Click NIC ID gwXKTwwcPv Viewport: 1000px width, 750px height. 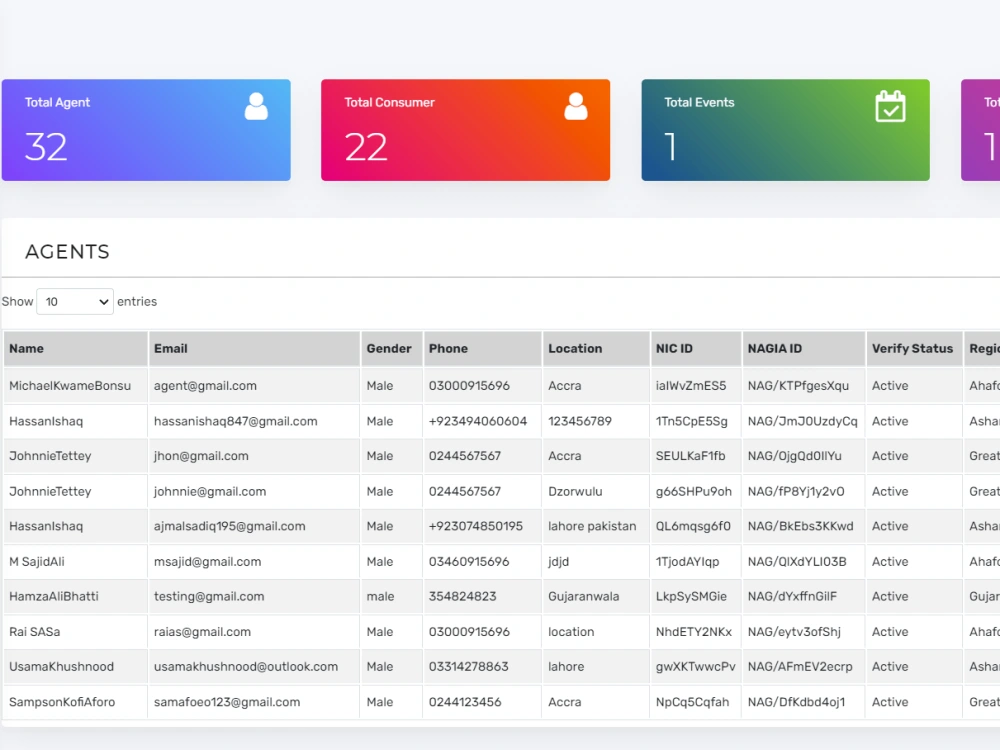click(695, 666)
